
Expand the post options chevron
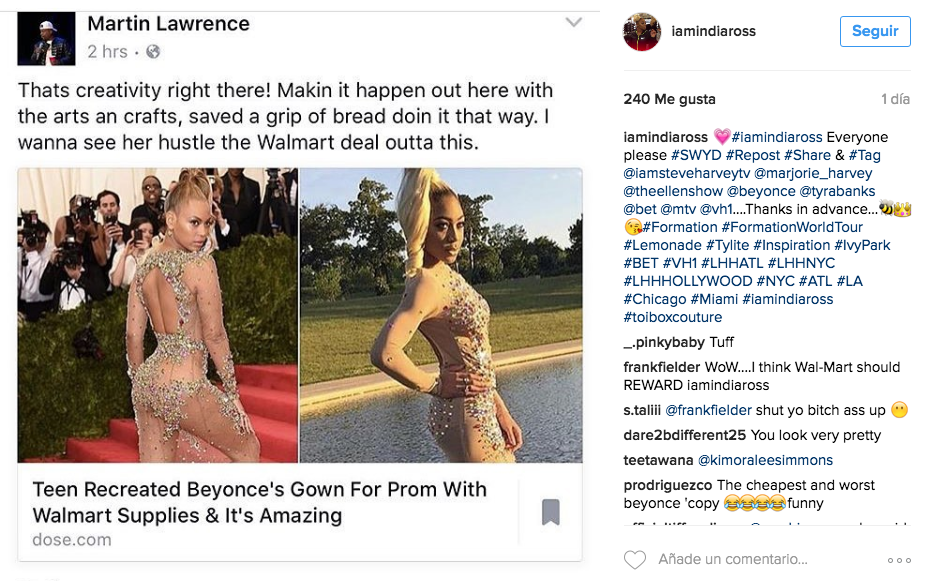click(x=573, y=22)
